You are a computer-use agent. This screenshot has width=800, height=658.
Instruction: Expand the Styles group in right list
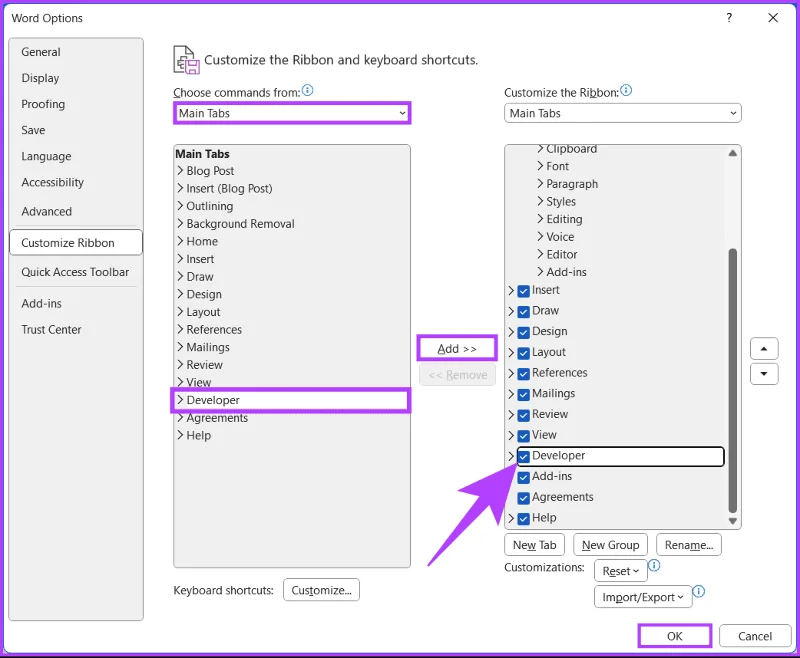coord(540,201)
